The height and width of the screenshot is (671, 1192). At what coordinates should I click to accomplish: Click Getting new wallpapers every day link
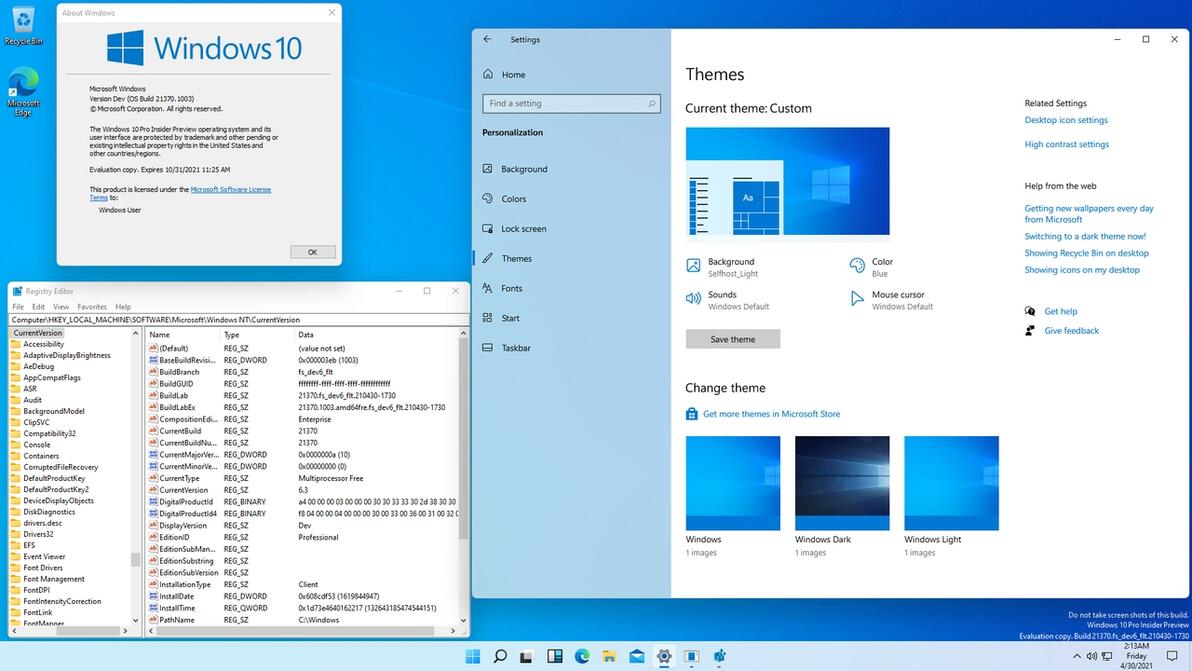click(1089, 214)
